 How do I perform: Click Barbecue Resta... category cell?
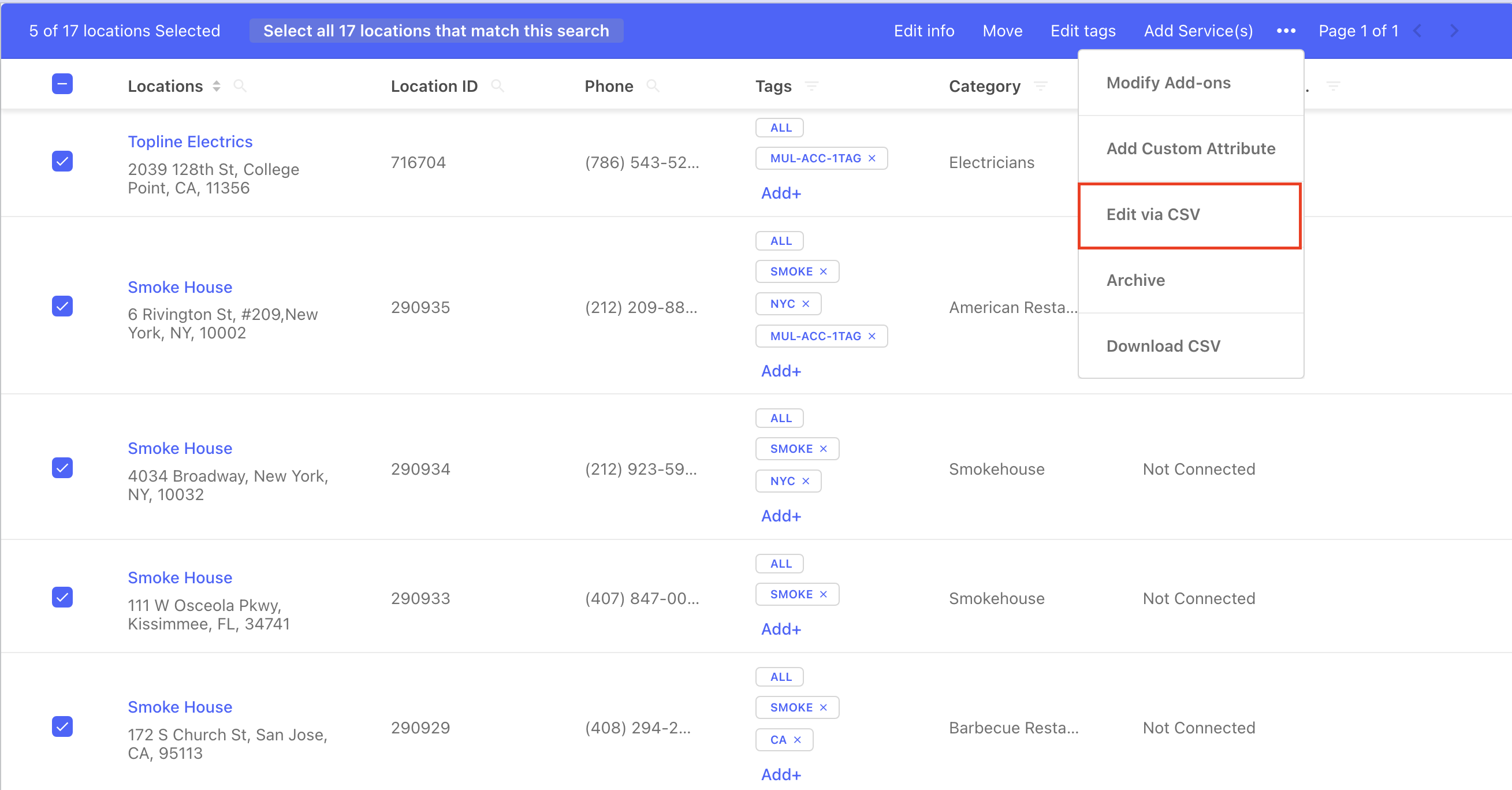(x=1014, y=728)
